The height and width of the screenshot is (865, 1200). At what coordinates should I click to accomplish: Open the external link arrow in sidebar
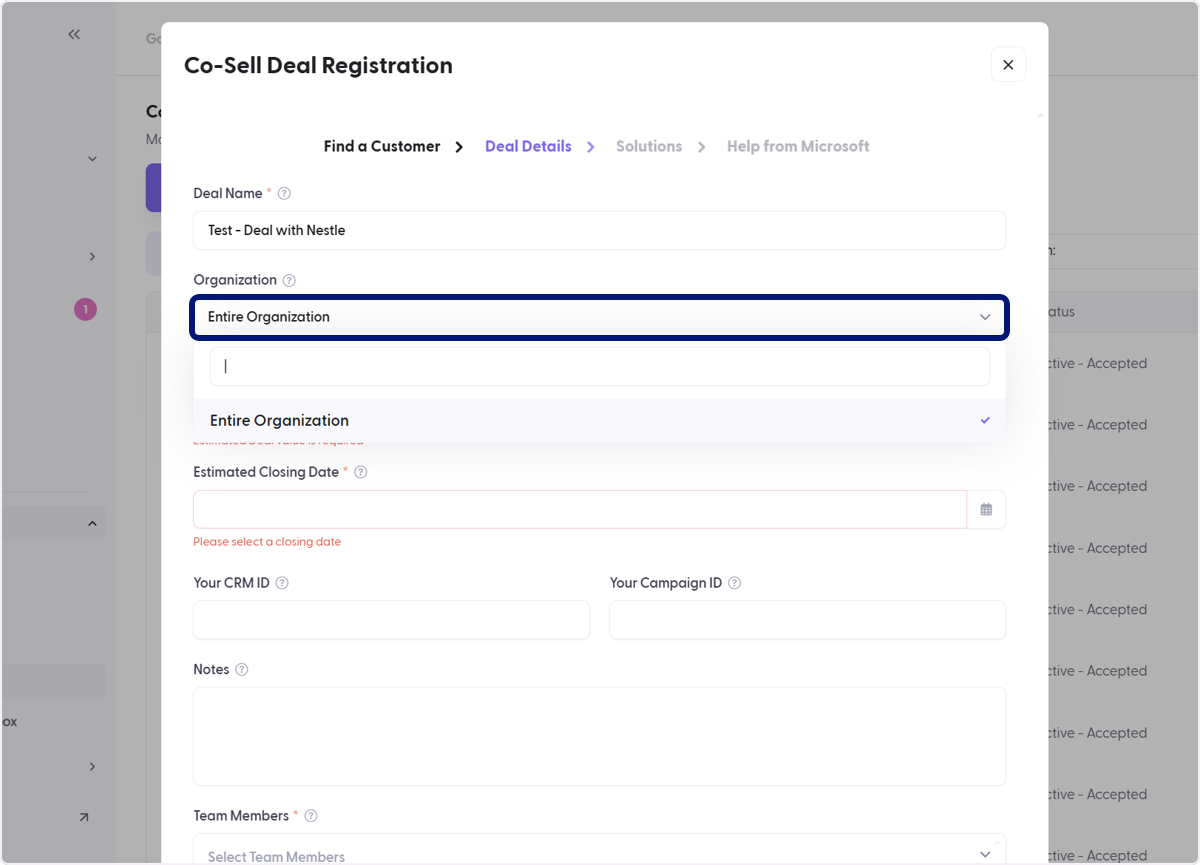click(x=84, y=817)
